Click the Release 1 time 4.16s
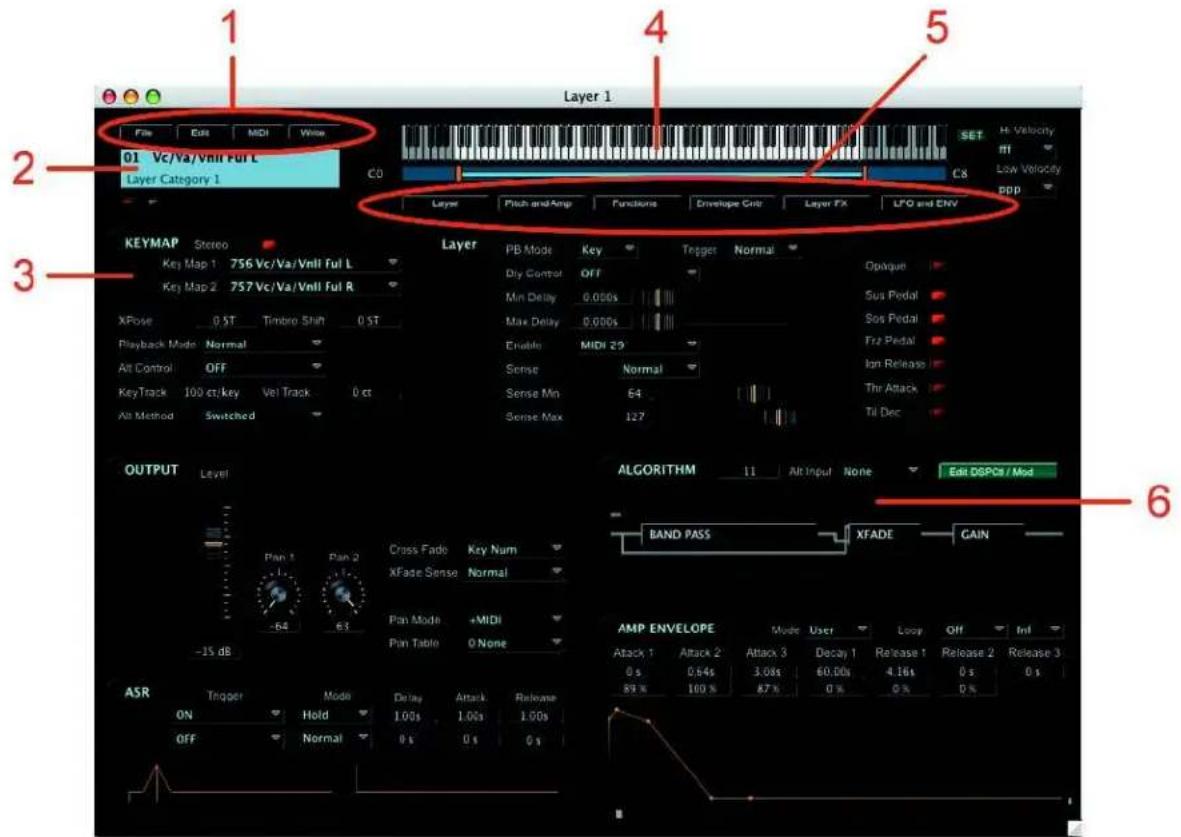This screenshot has height=837, width=1181. (900, 671)
